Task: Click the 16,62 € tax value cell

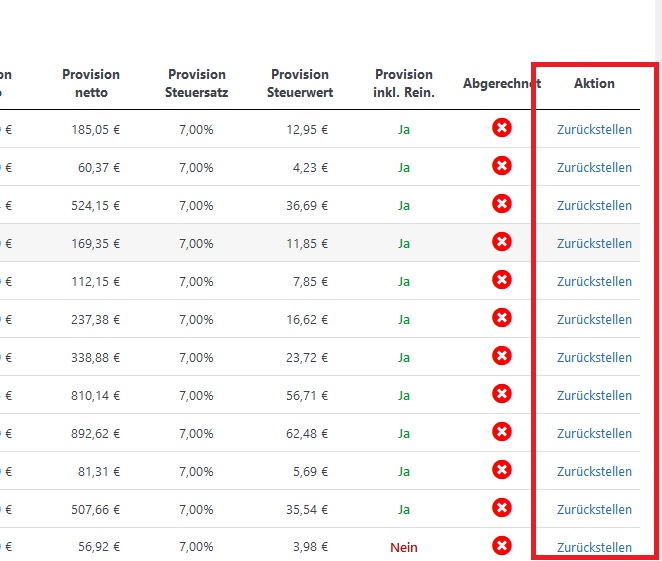Action: coord(307,320)
